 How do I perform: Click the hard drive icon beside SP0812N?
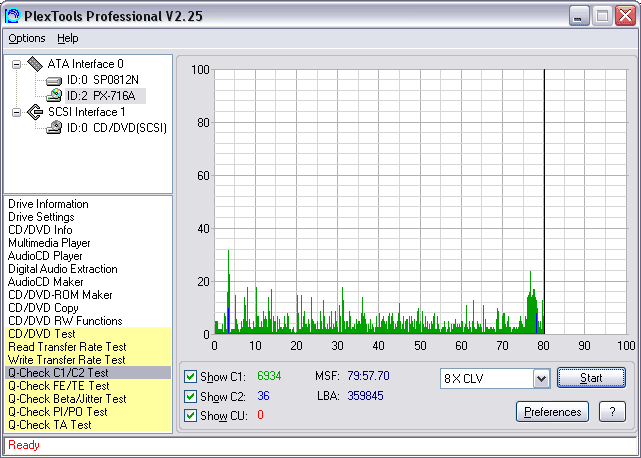coord(54,81)
